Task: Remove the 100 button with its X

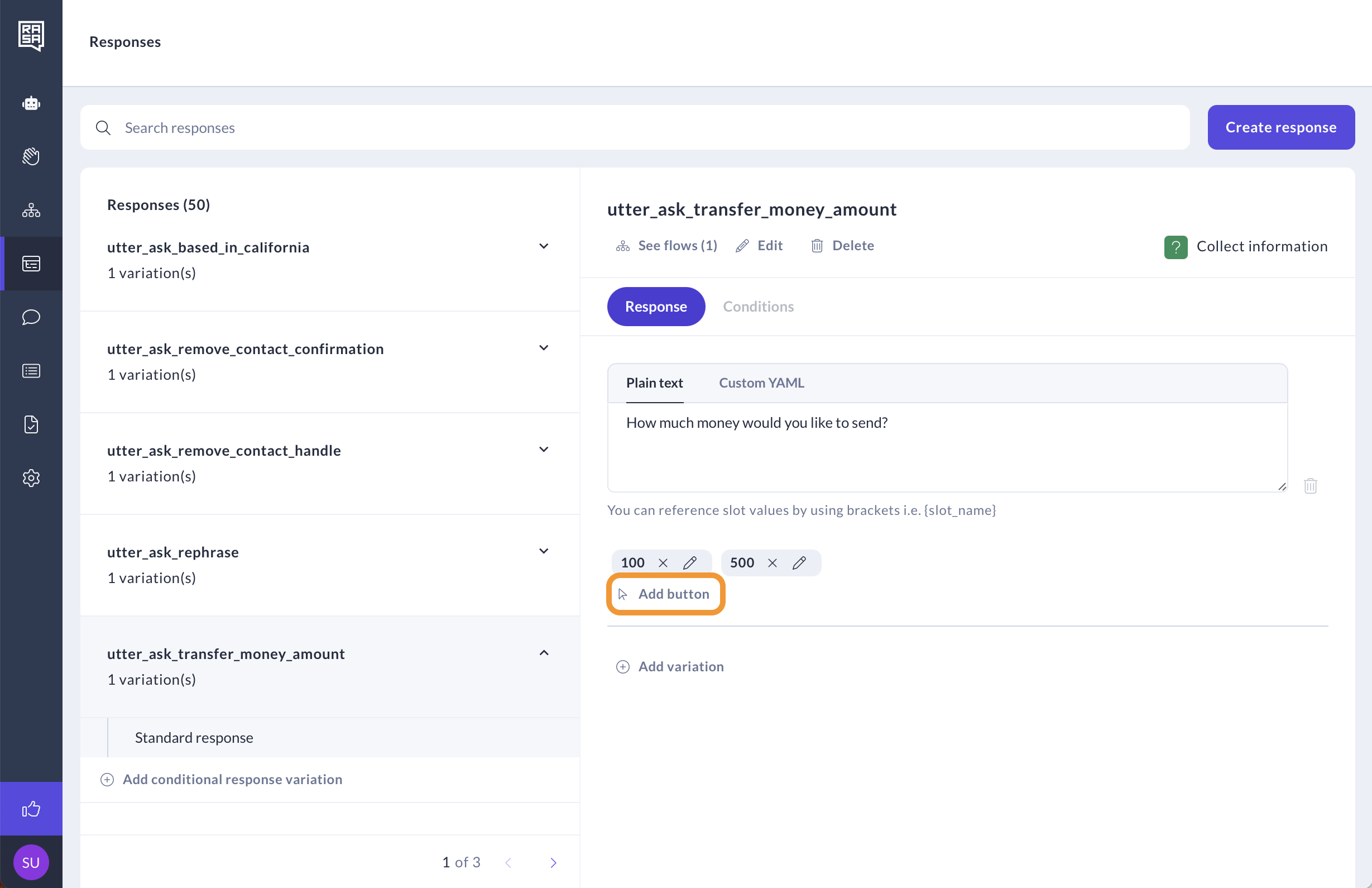Action: pyautogui.click(x=663, y=563)
